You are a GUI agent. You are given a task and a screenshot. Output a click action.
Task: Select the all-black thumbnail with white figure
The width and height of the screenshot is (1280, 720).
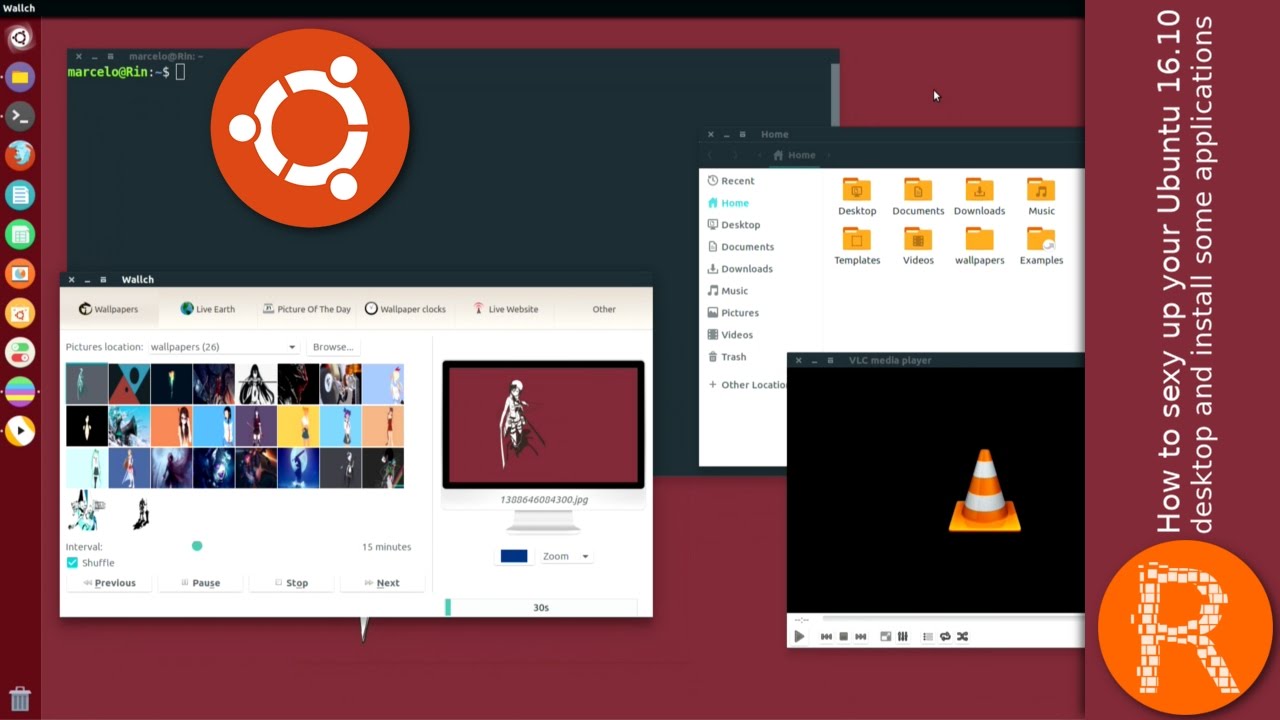coord(87,426)
